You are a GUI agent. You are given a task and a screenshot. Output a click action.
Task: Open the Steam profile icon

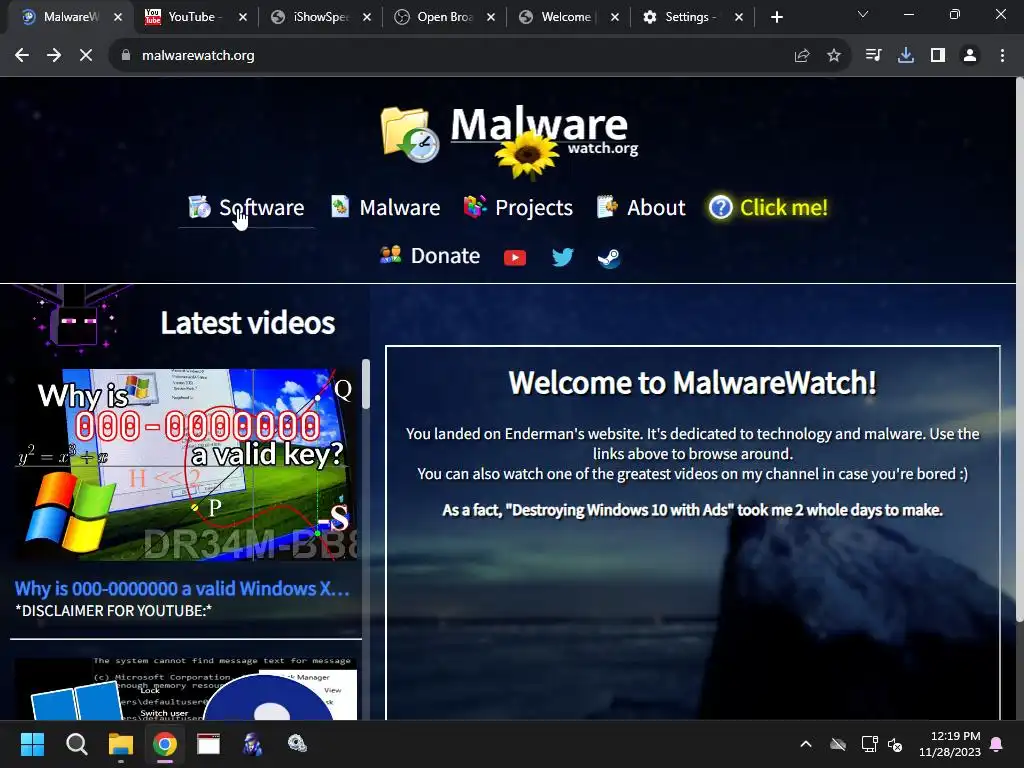pyautogui.click(x=609, y=258)
